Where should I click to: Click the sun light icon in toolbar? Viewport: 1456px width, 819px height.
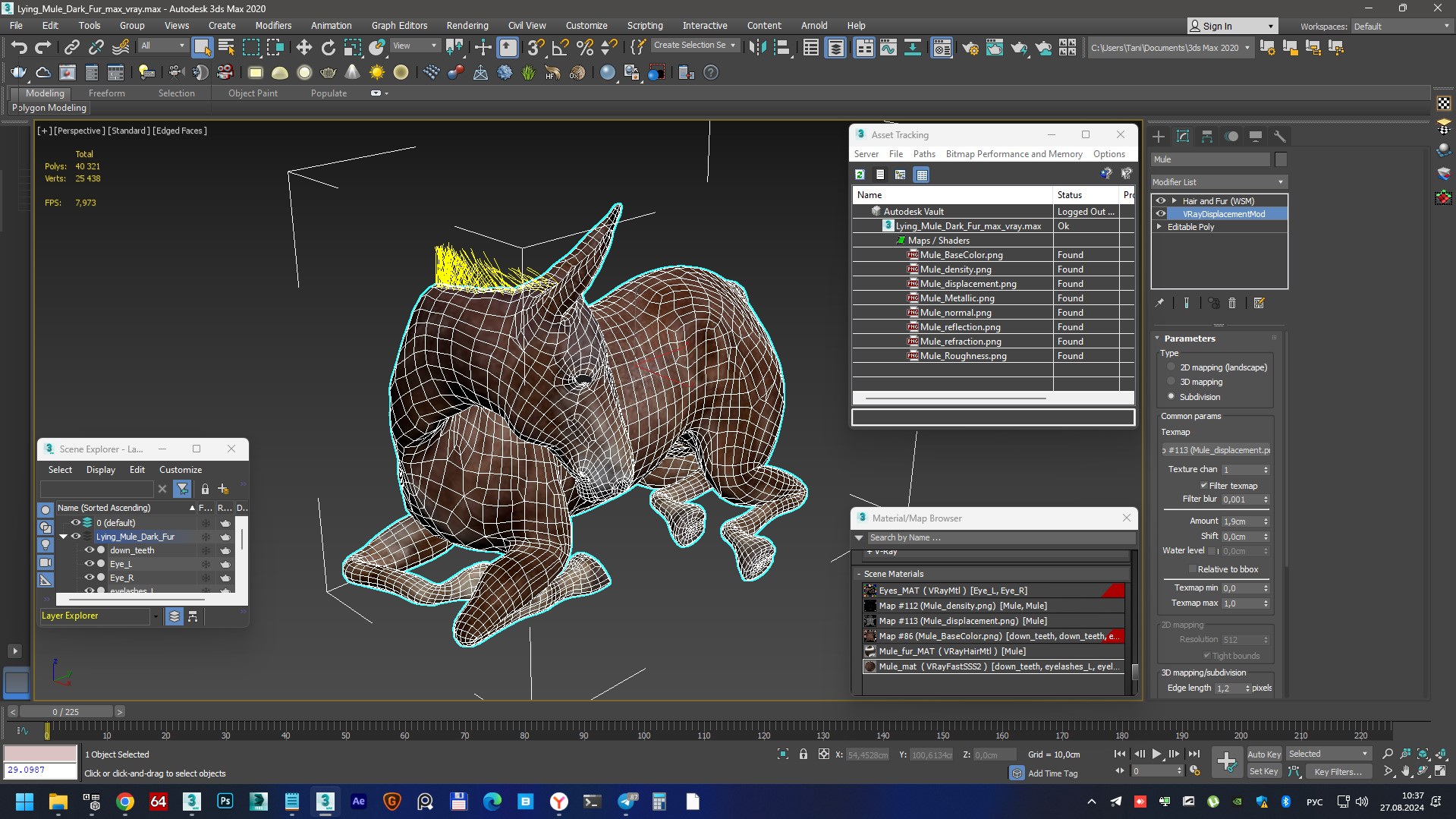pos(376,73)
